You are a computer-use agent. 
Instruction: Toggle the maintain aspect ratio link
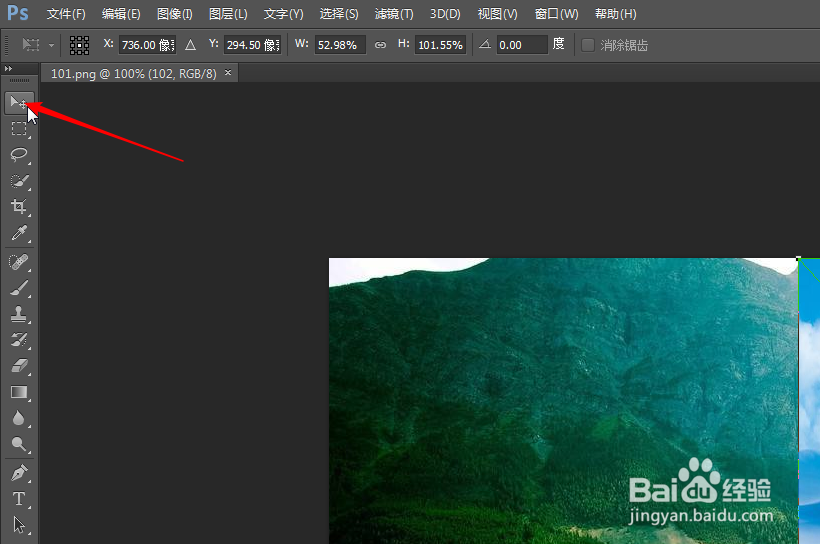[380, 46]
